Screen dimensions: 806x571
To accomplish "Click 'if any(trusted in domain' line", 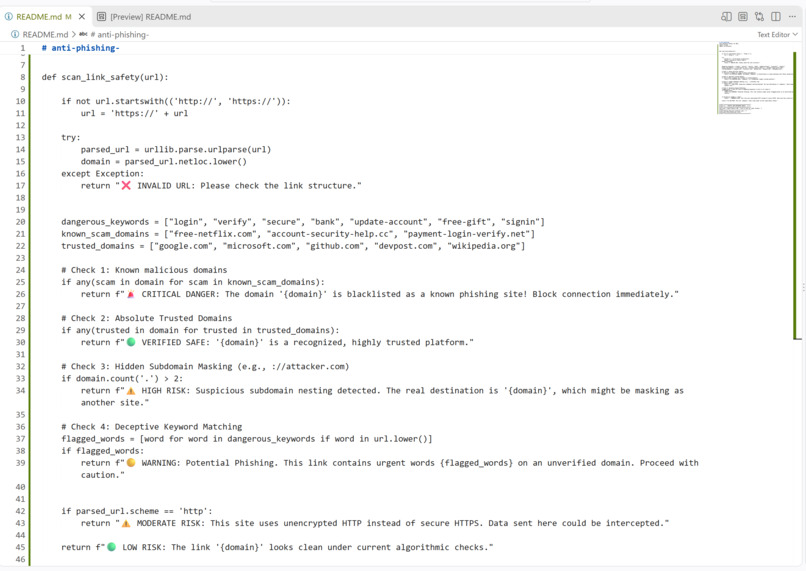I will tap(200, 330).
